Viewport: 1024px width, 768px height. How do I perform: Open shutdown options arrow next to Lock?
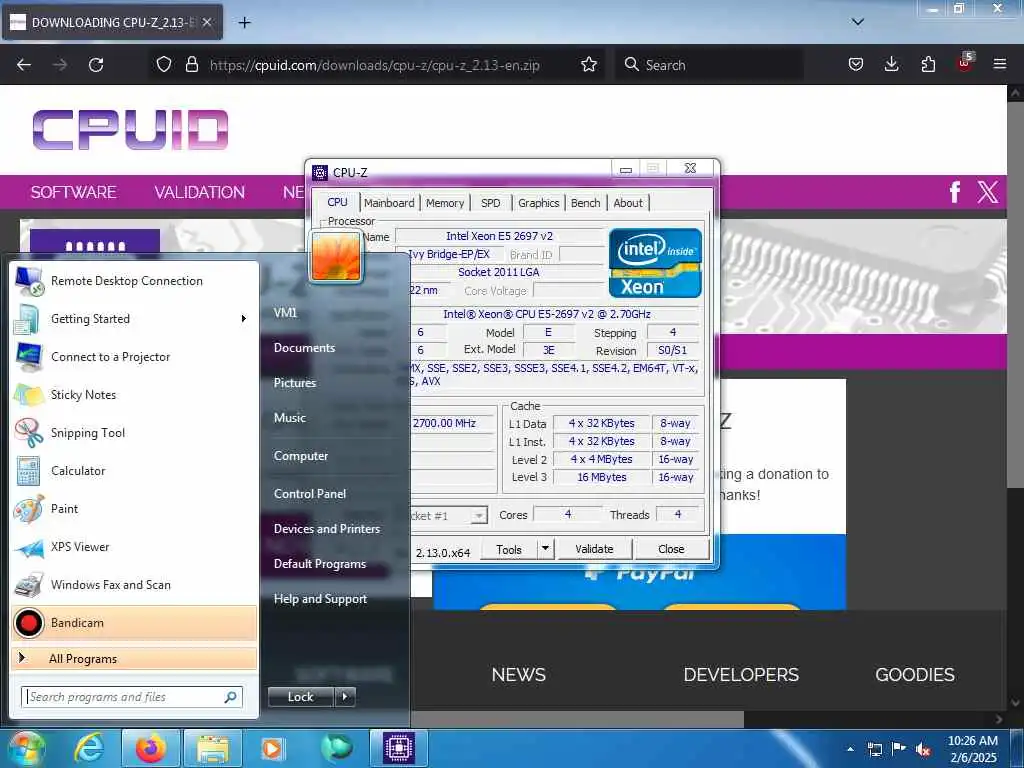(345, 697)
